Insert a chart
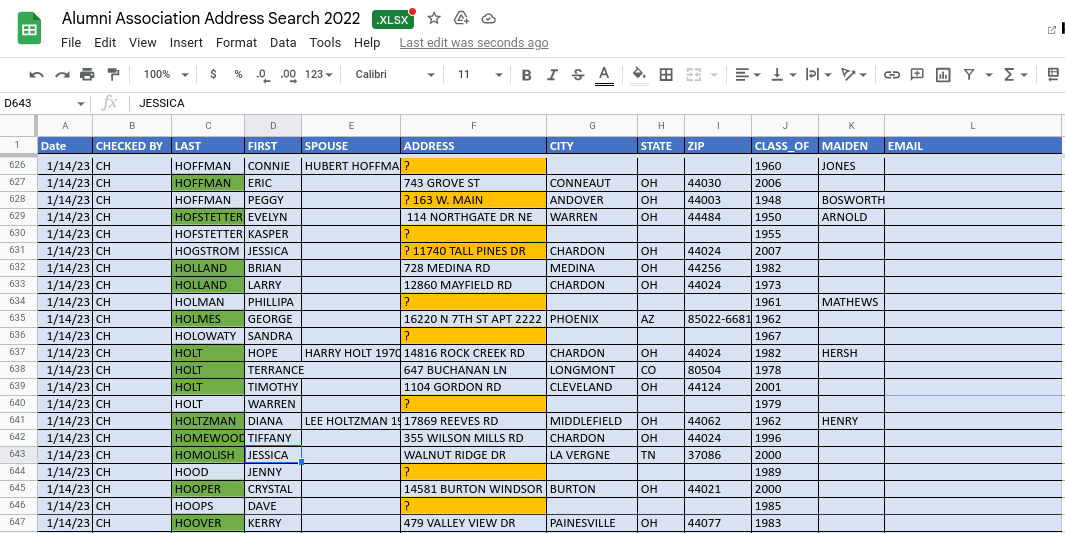Viewport: 1065px width, 533px height. (x=943, y=75)
